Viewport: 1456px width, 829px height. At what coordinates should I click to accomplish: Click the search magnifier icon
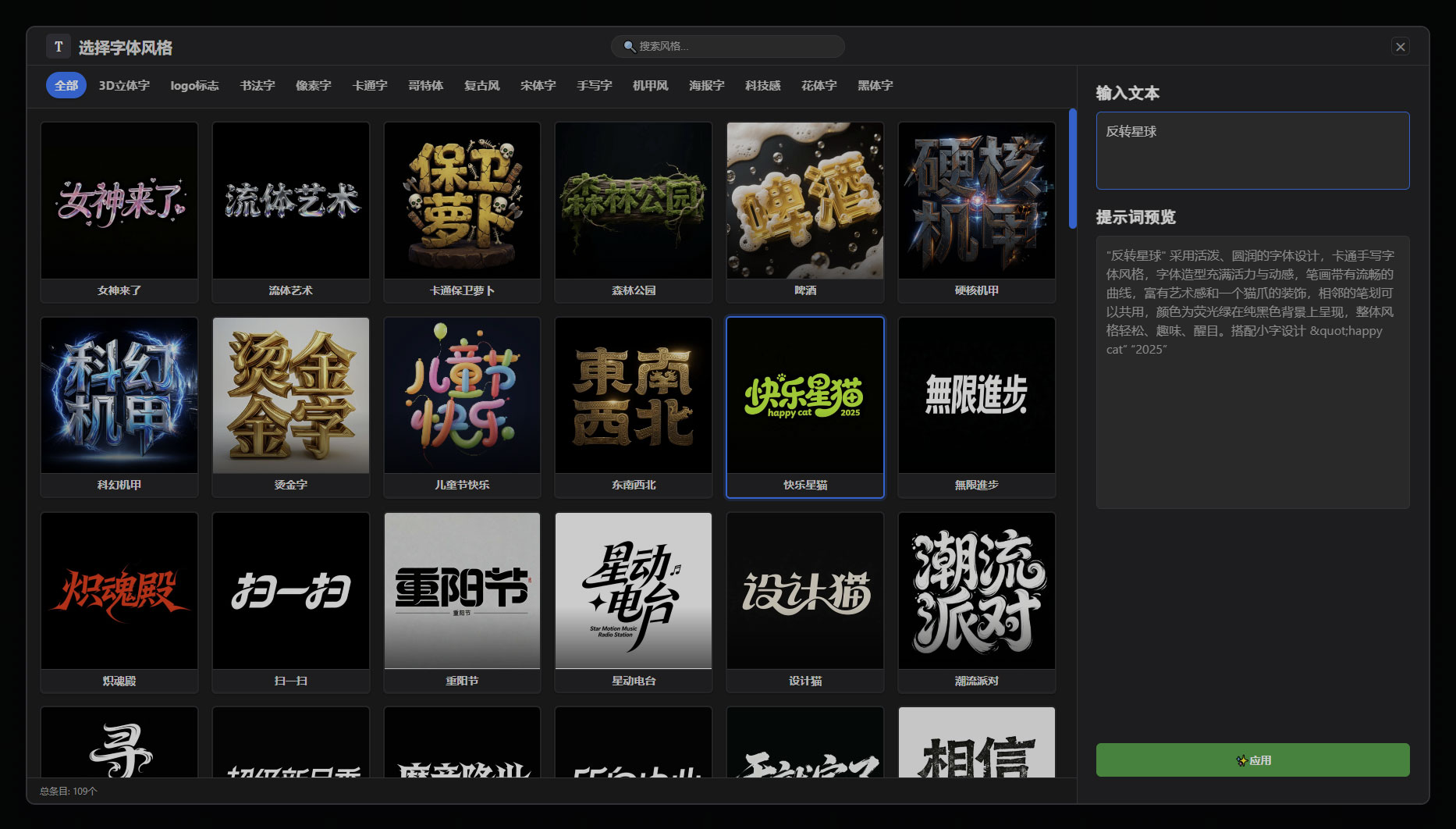tap(629, 47)
